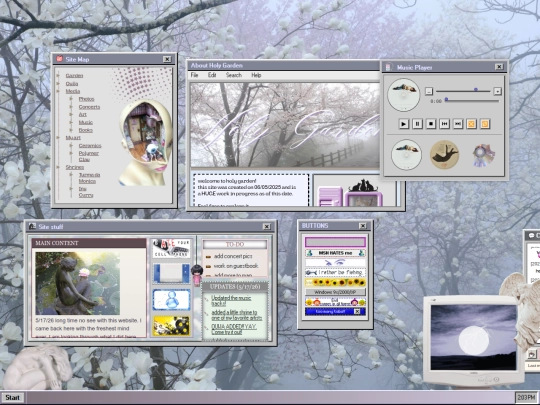This screenshot has width=540, height=405.
Task: Toggle the orange shuffle button
Action: (471, 124)
